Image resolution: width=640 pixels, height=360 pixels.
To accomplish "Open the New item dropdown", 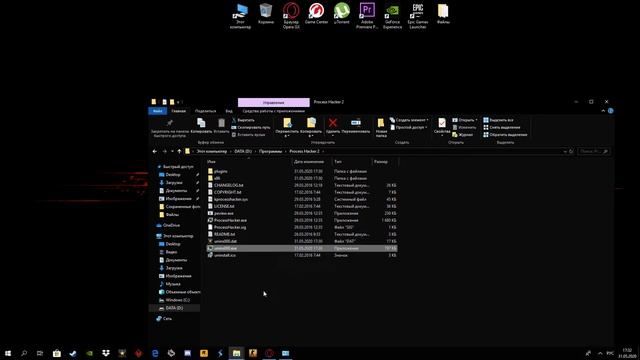I will tap(409, 120).
